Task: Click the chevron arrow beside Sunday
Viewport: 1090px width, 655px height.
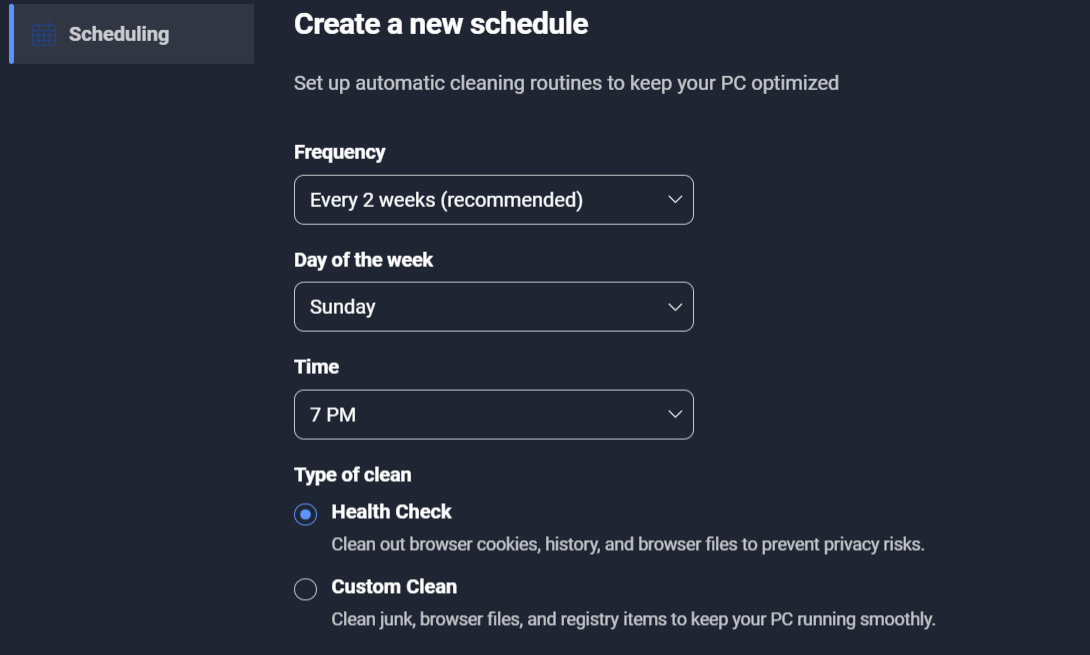Action: click(674, 307)
